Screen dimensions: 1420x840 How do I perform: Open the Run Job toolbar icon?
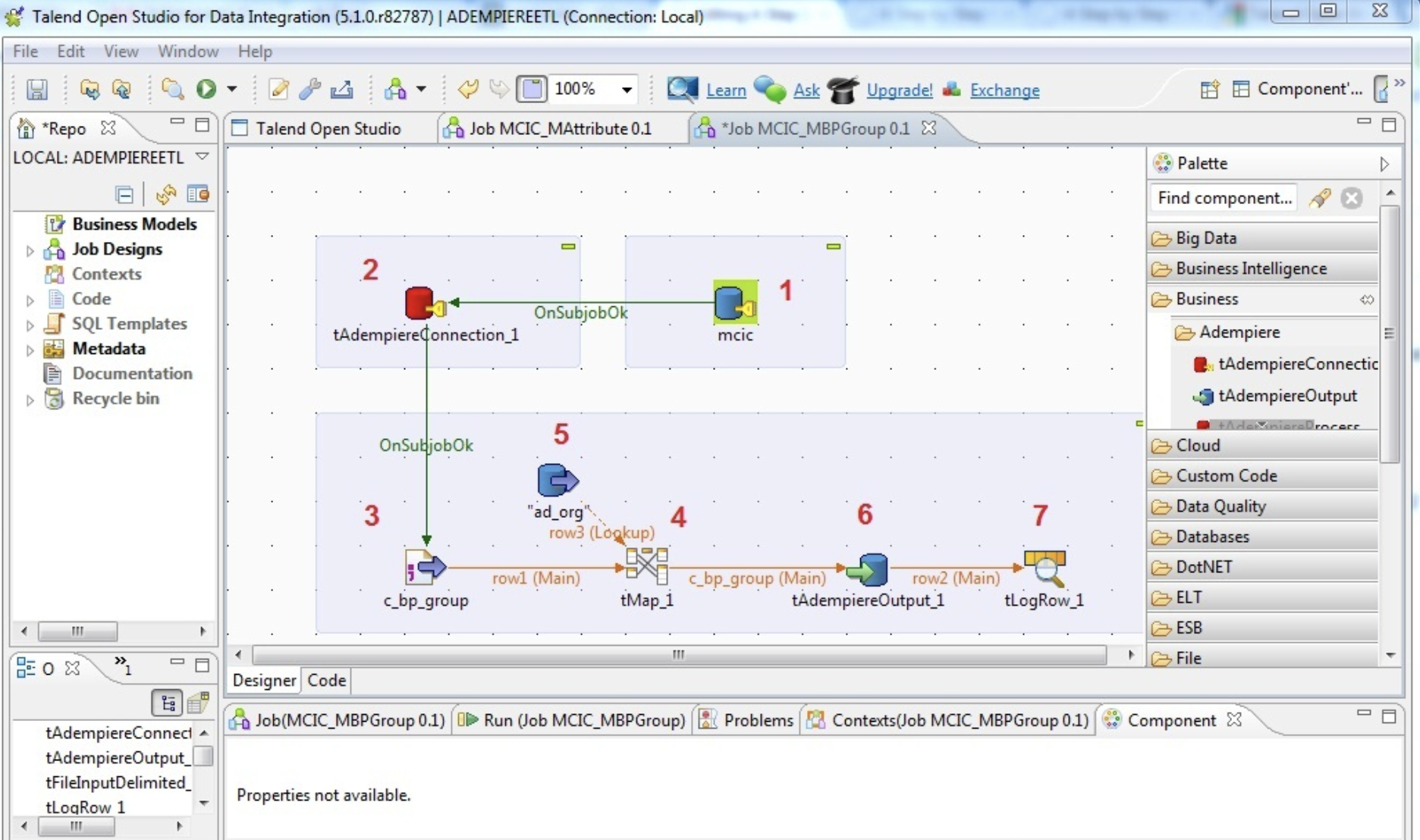[206, 89]
